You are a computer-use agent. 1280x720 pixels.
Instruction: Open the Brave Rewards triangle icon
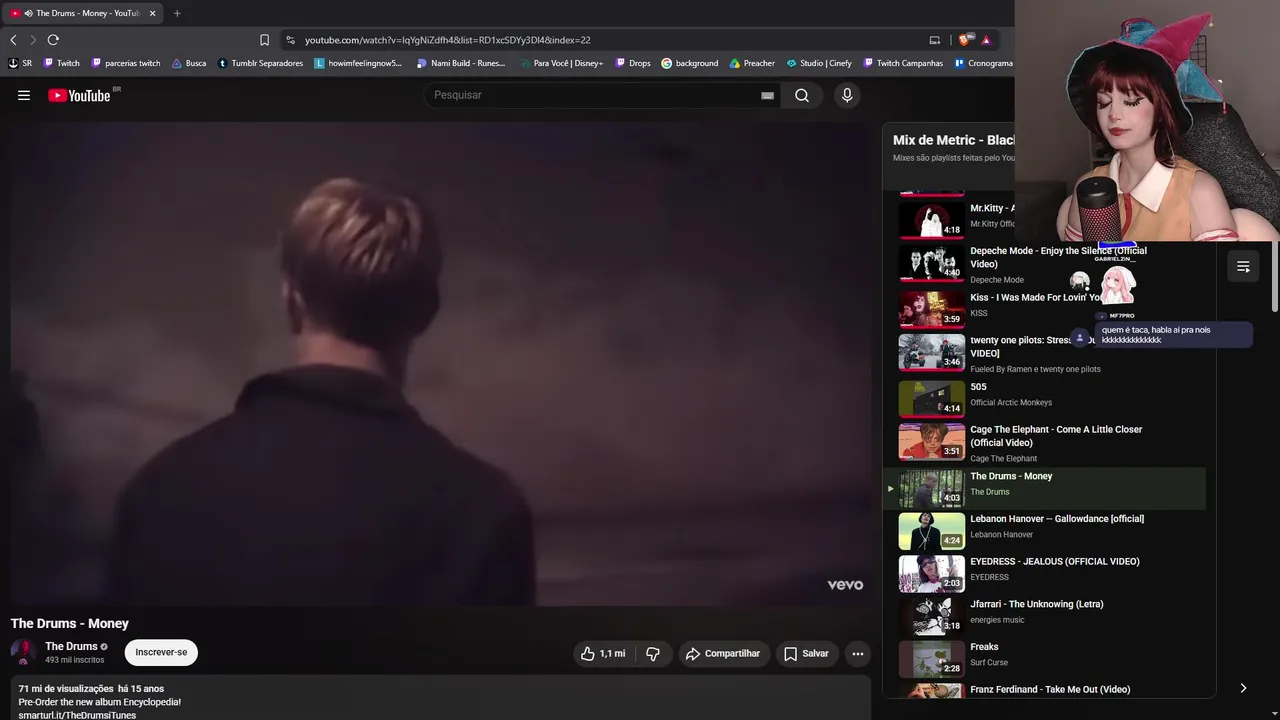click(x=986, y=40)
